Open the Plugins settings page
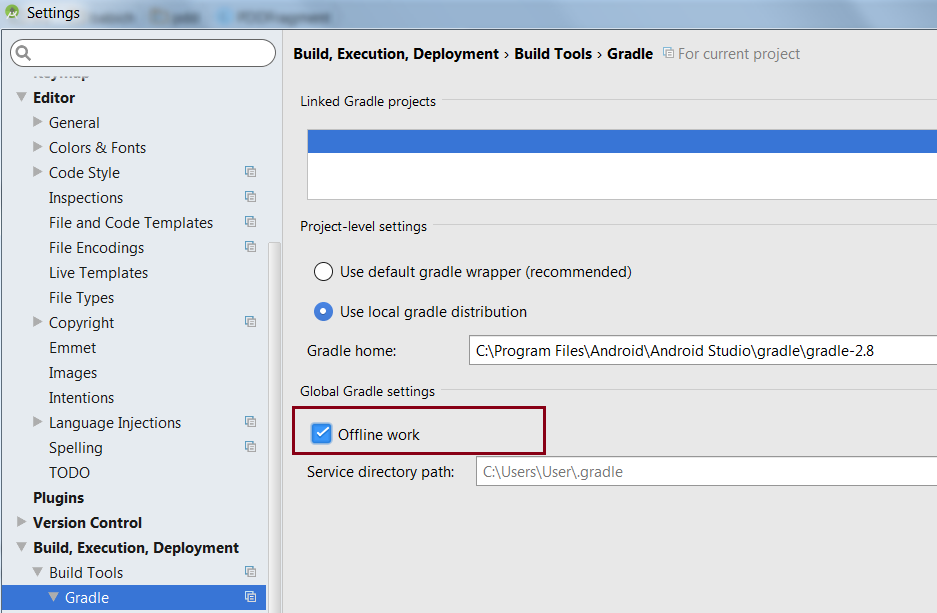The image size is (937, 613). [58, 497]
